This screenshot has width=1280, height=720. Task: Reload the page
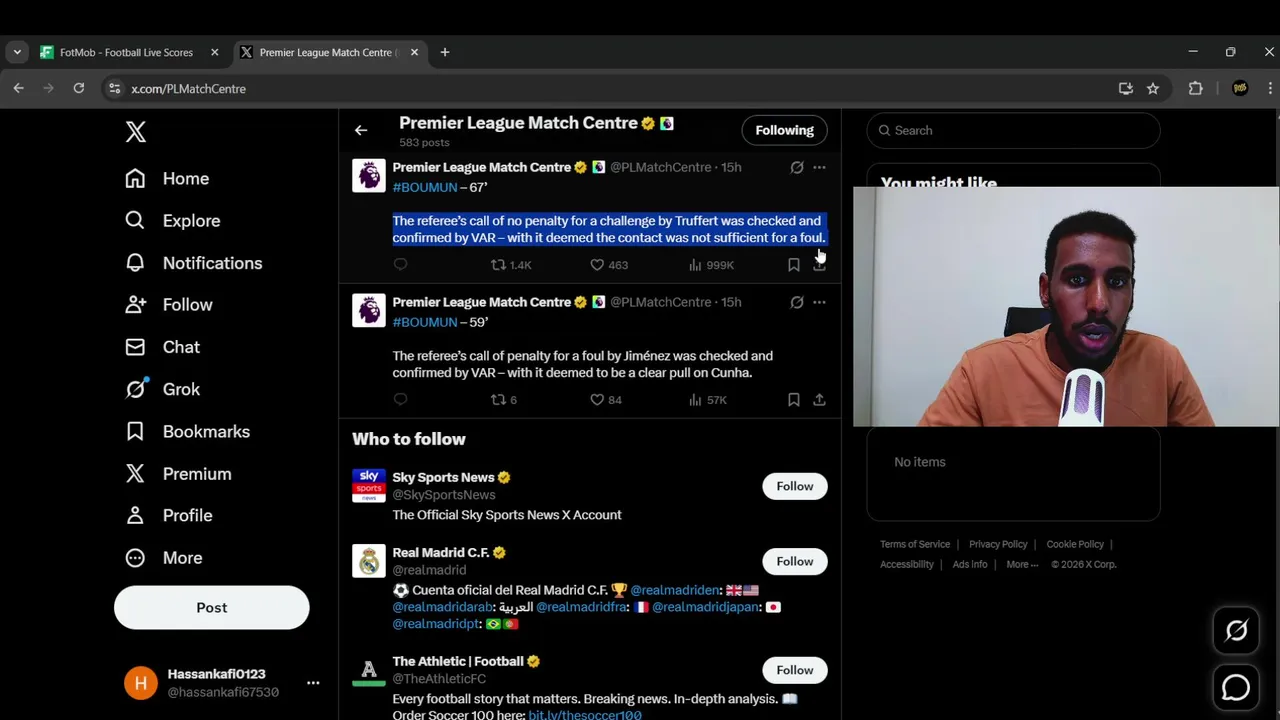(x=79, y=88)
